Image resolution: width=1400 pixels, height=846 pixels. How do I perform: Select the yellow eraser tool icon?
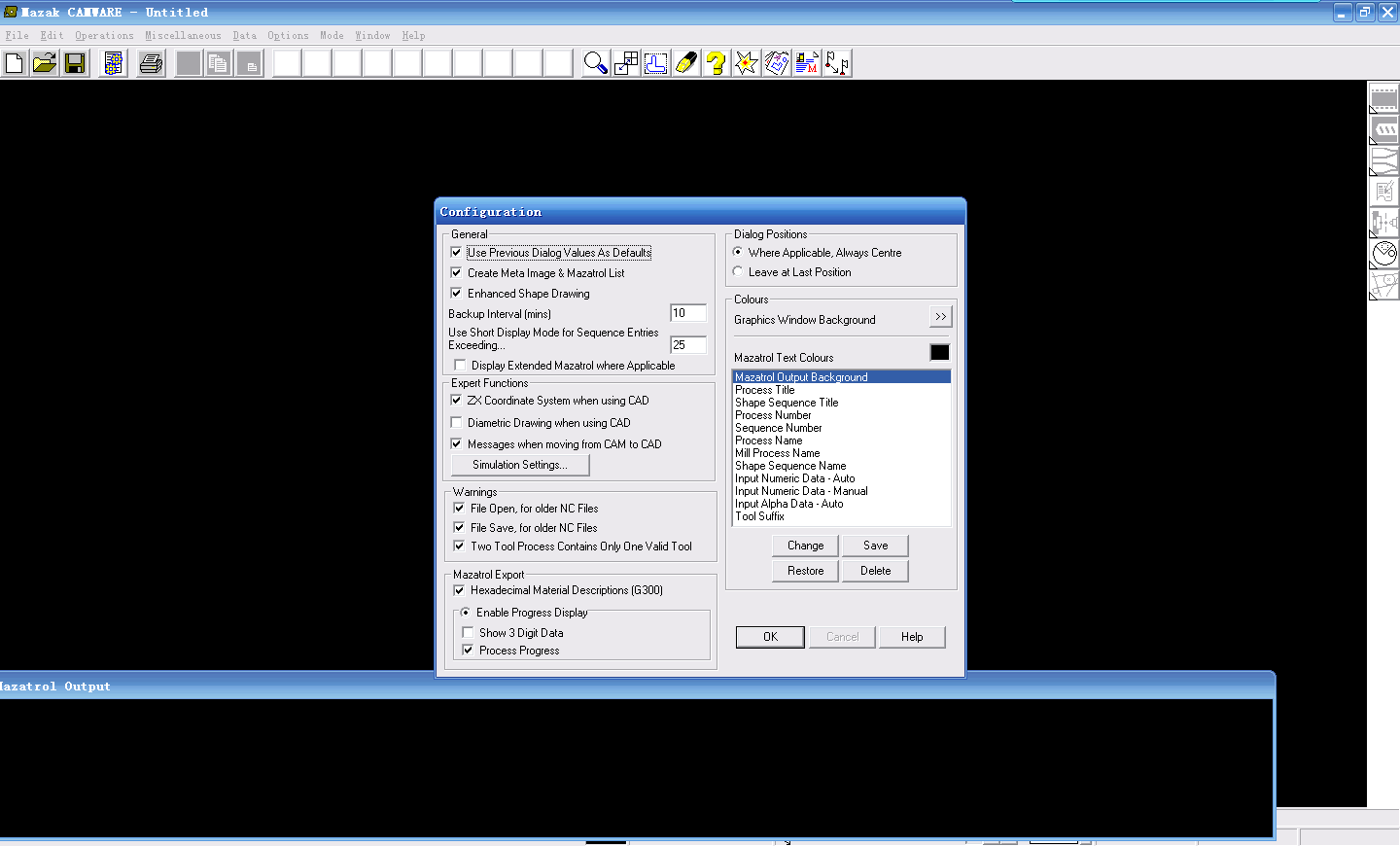(x=685, y=64)
